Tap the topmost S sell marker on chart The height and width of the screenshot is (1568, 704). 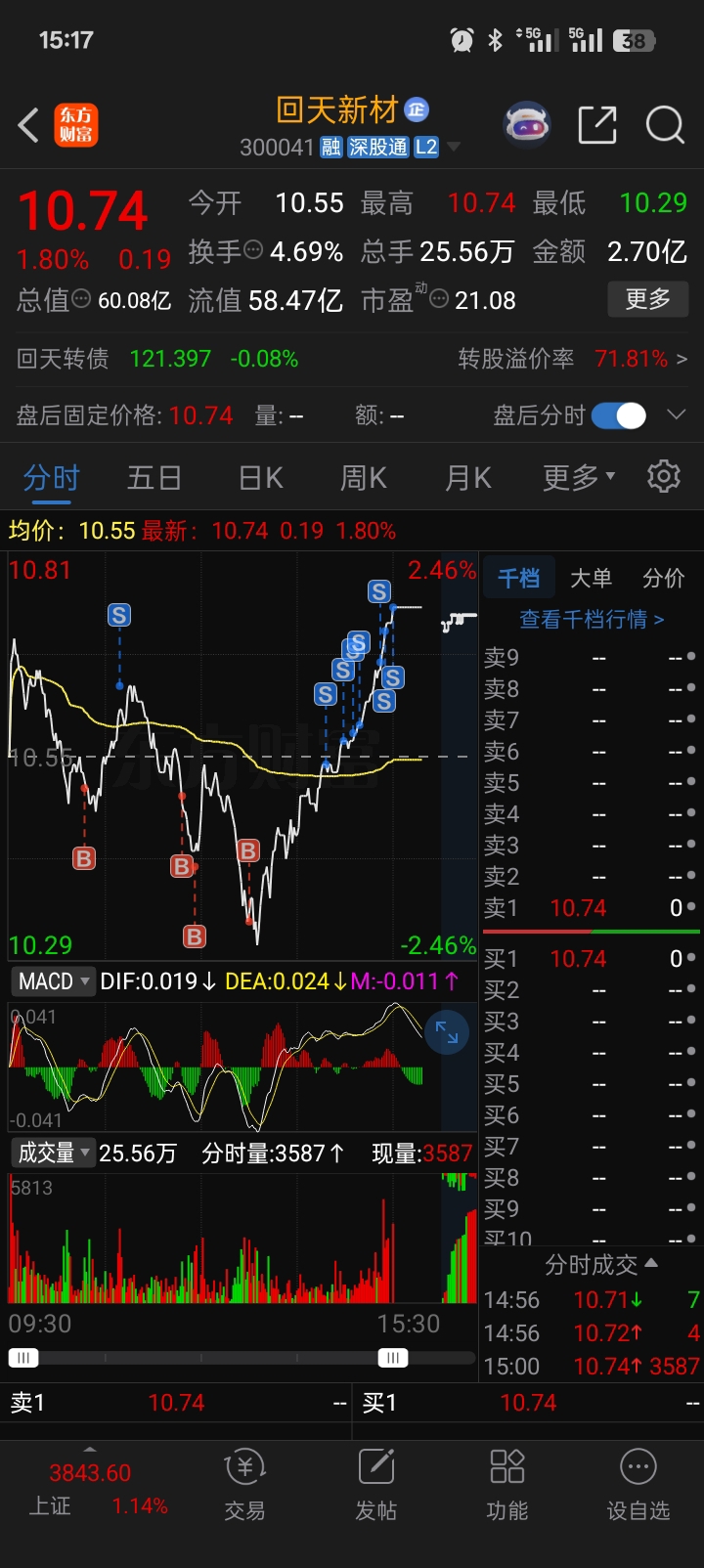point(379,591)
